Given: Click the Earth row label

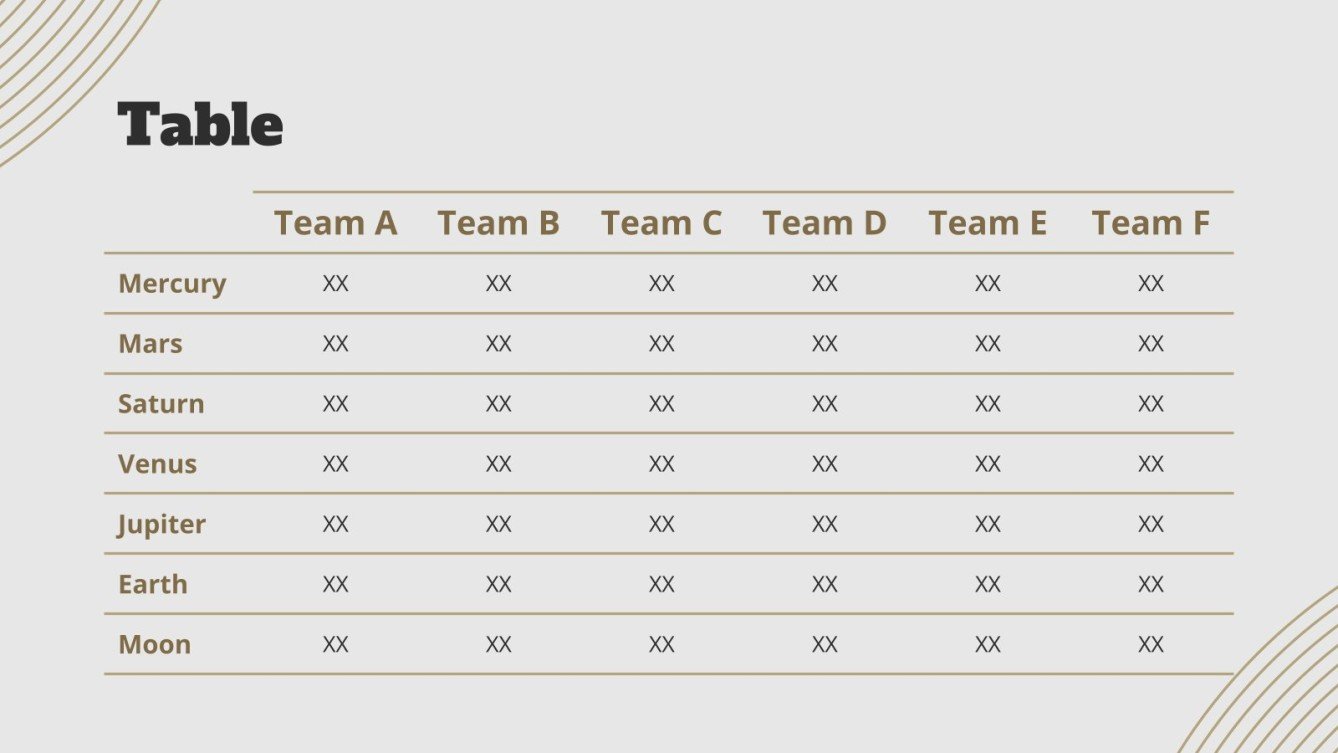Looking at the screenshot, I should 153,584.
